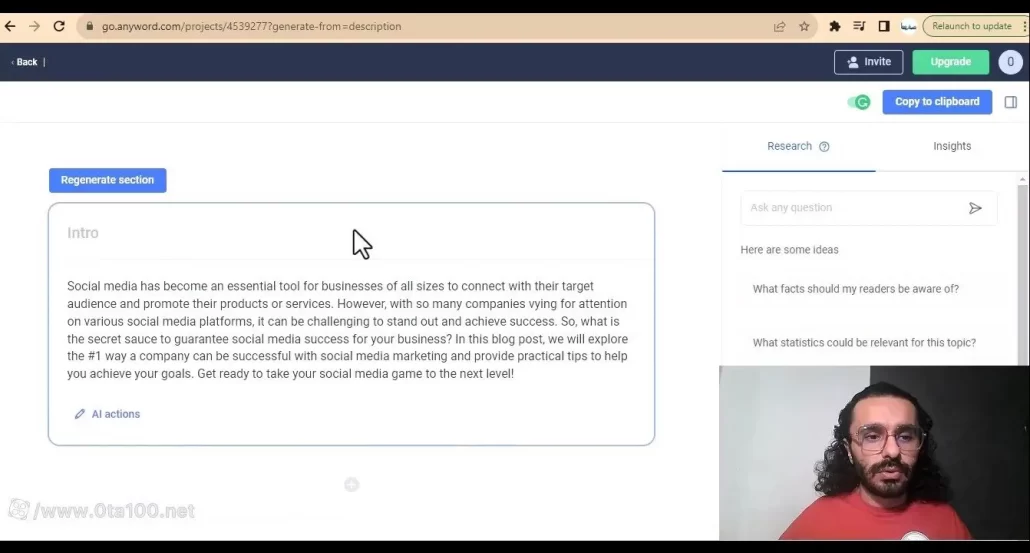Collapse the right side panel icon
1030x553 pixels.
(x=1011, y=102)
